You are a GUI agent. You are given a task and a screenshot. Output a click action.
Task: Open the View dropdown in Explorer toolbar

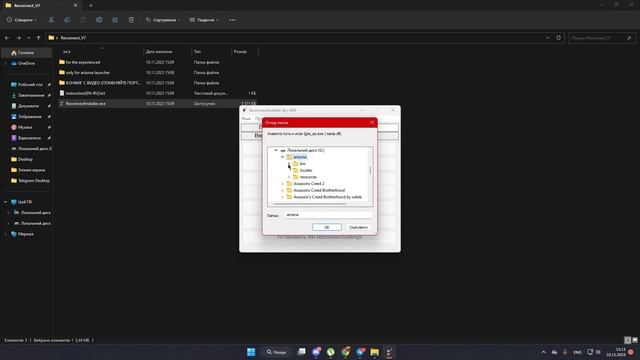[x=204, y=20]
